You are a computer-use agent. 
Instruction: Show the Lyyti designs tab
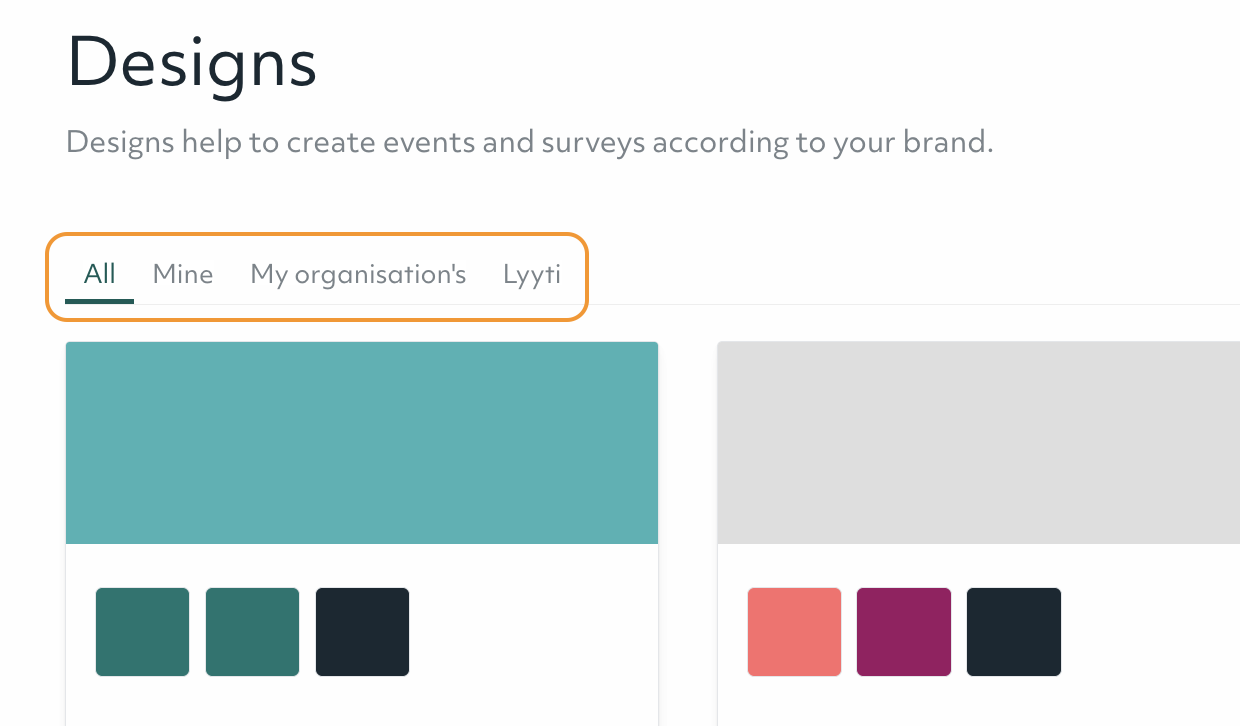pos(532,274)
